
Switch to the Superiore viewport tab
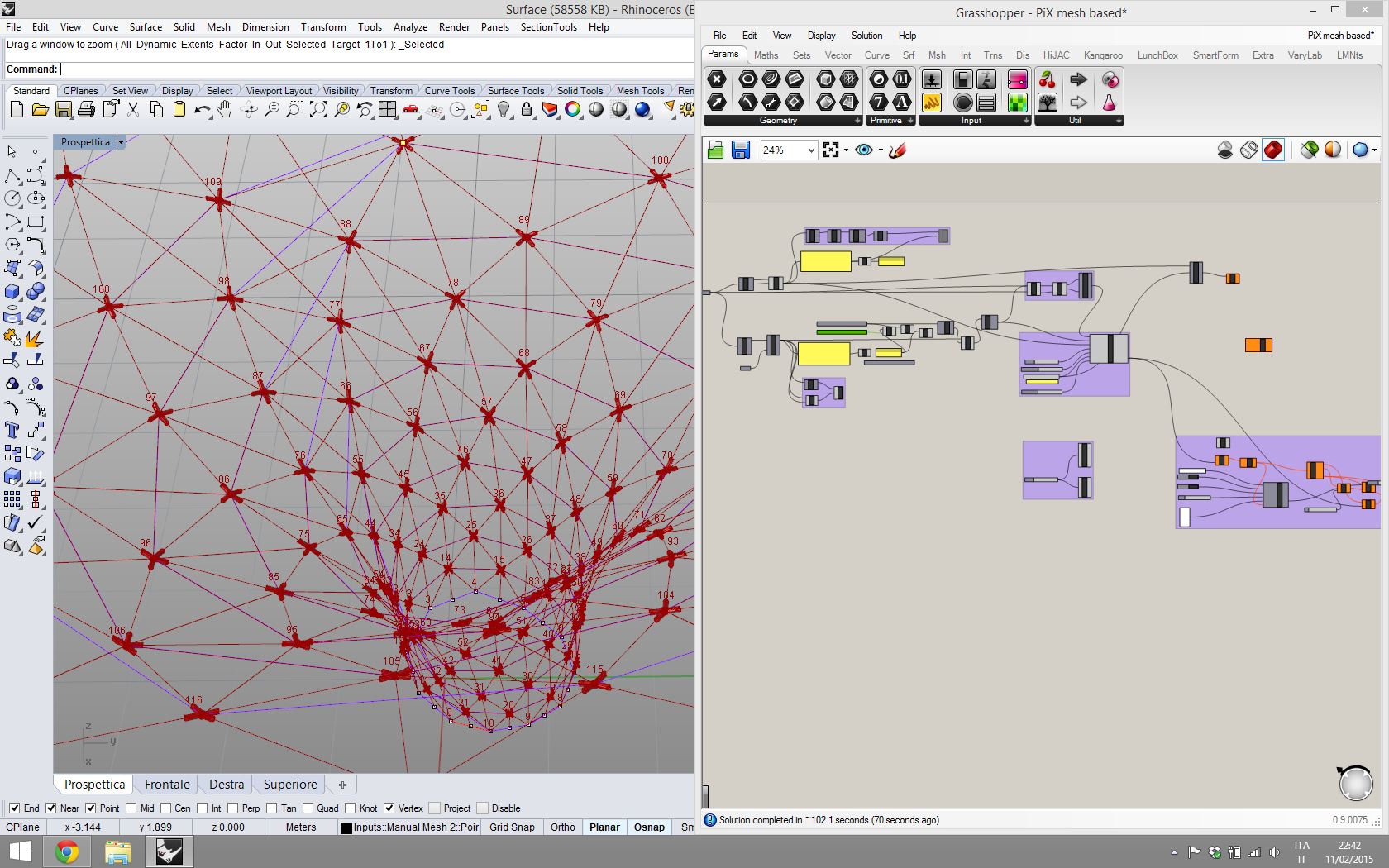290,785
